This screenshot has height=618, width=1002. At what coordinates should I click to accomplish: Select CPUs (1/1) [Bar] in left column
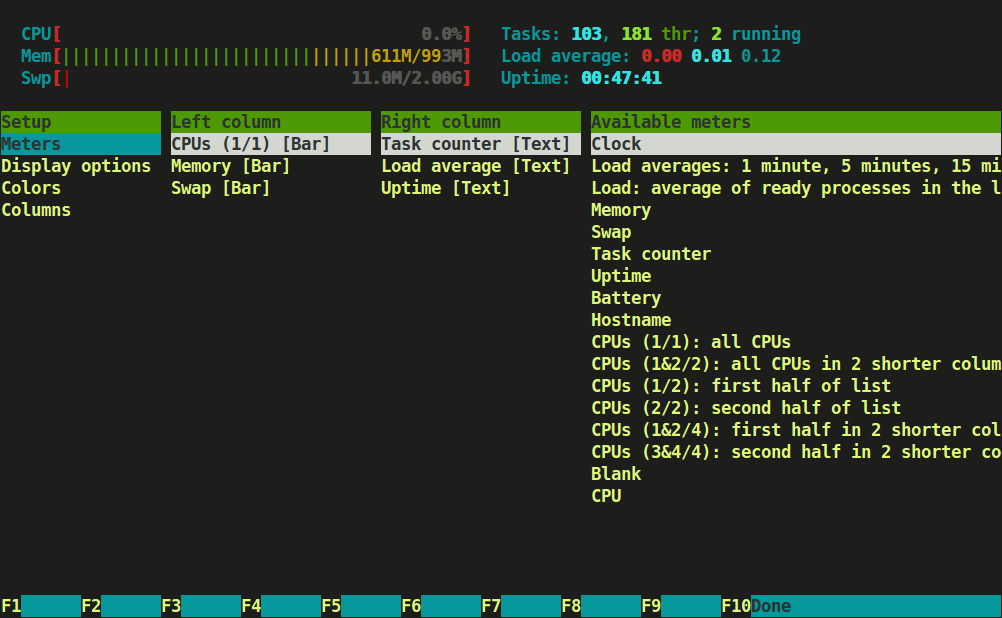[x=270, y=144]
